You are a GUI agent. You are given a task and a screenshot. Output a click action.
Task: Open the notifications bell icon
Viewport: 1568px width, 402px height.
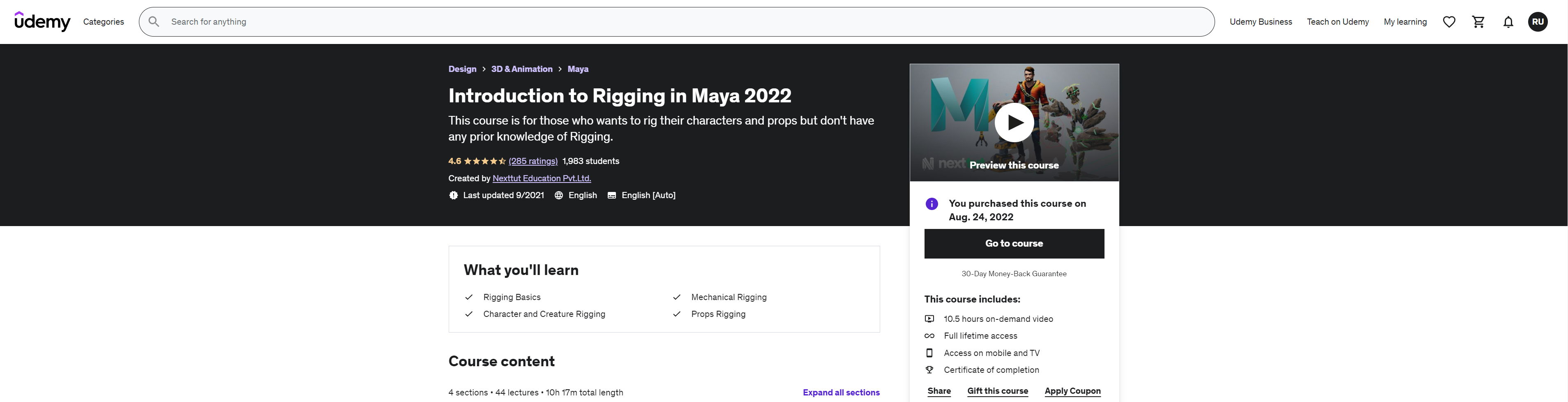point(1508,22)
